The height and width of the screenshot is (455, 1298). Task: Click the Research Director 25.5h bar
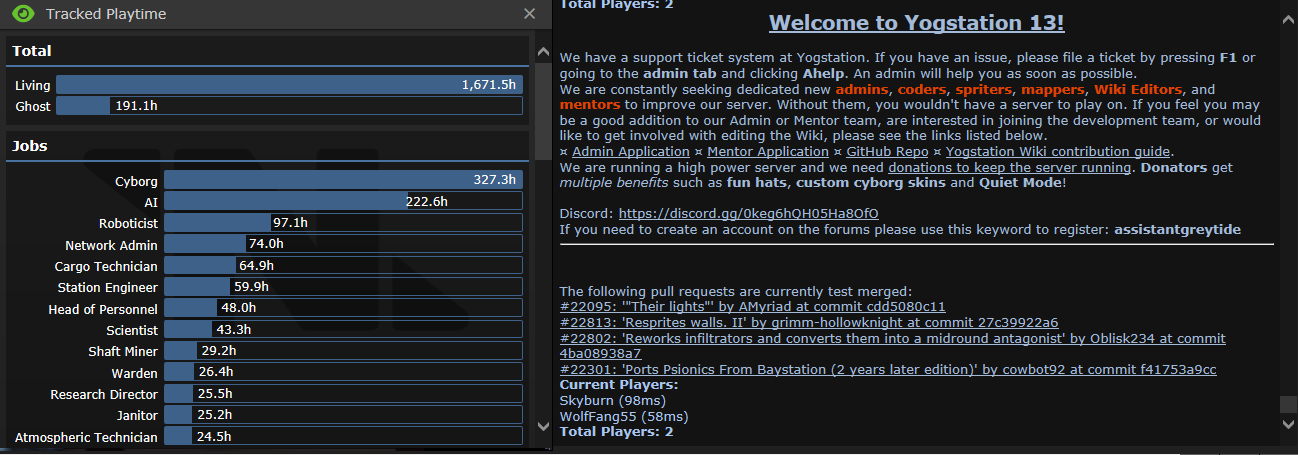click(x=343, y=394)
